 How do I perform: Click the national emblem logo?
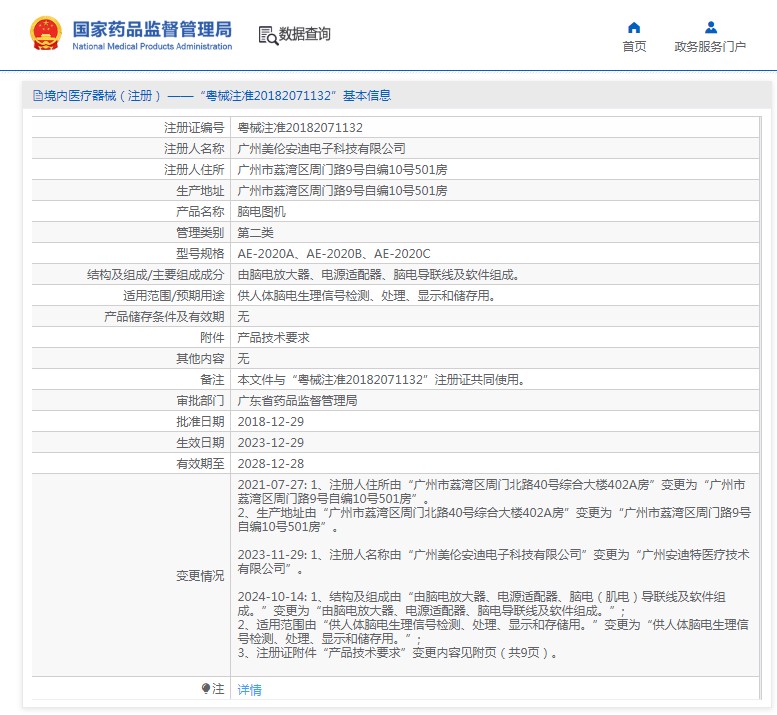click(45, 34)
